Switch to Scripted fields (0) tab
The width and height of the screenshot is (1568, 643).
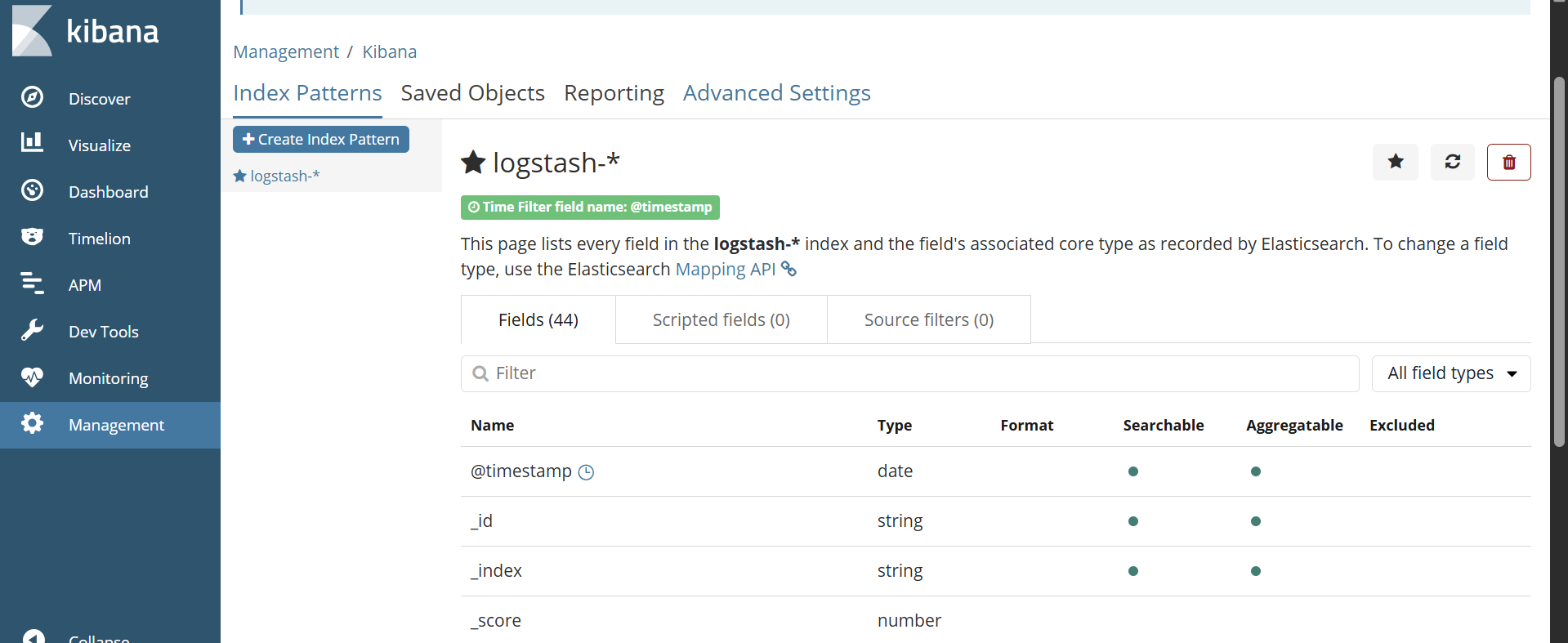(x=721, y=320)
